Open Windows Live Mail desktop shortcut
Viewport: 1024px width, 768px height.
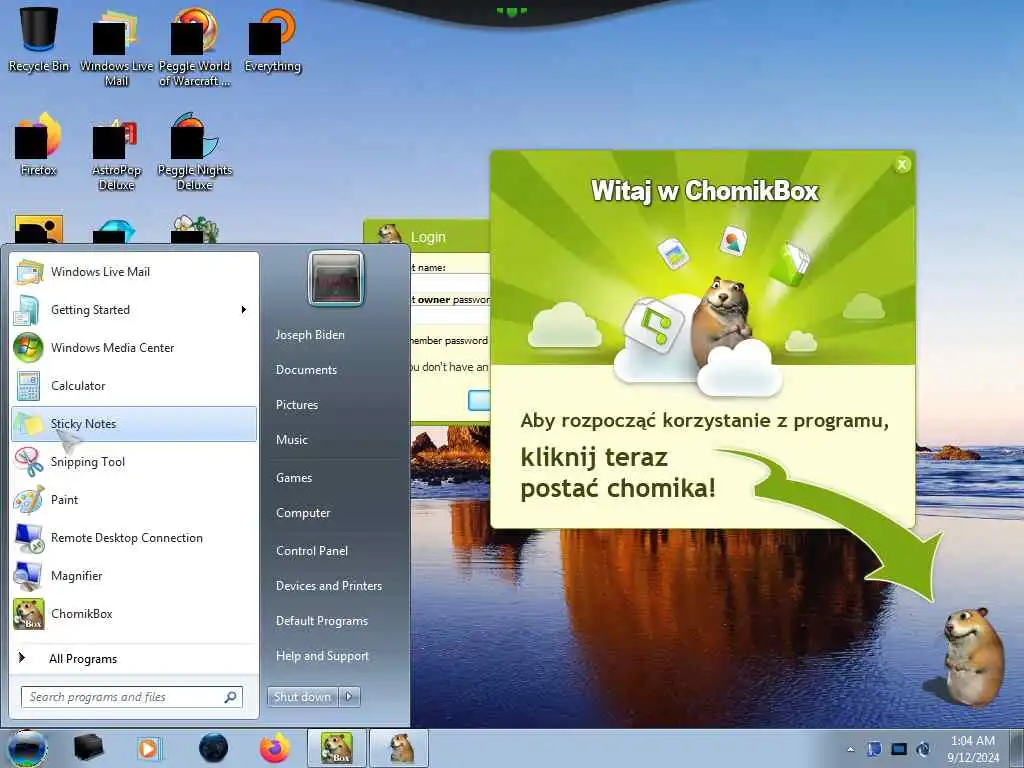116,49
